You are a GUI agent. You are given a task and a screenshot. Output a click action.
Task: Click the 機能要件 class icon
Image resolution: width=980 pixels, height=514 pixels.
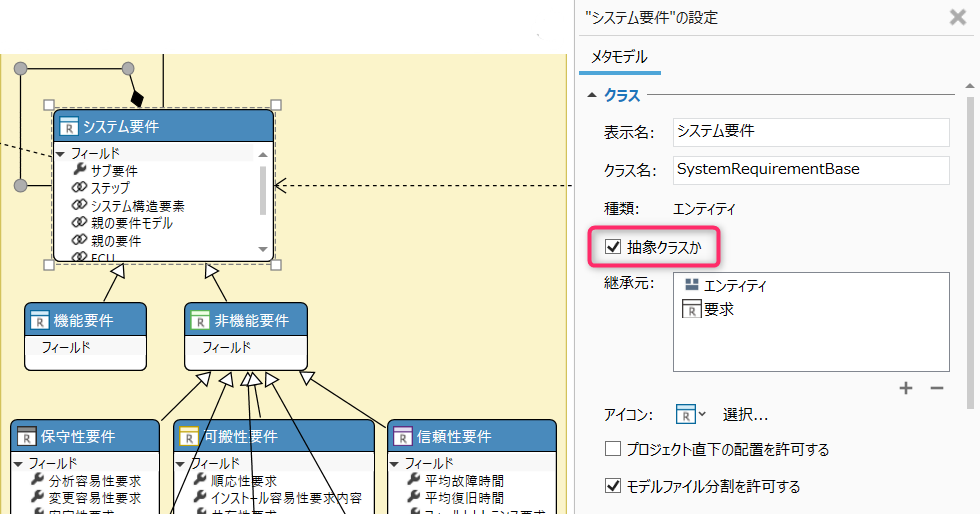point(39,321)
